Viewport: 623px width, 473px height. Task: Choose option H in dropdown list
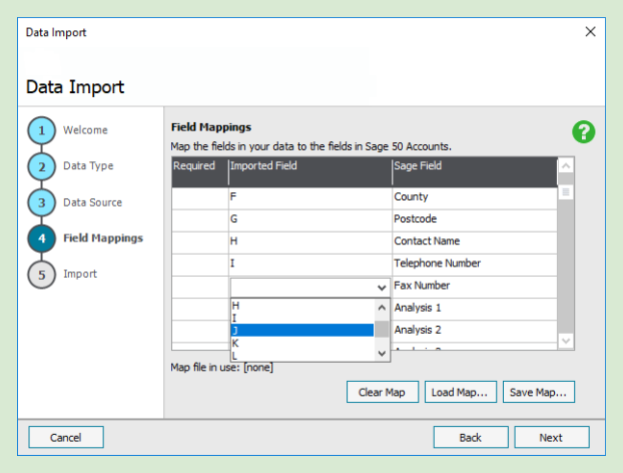(x=300, y=305)
